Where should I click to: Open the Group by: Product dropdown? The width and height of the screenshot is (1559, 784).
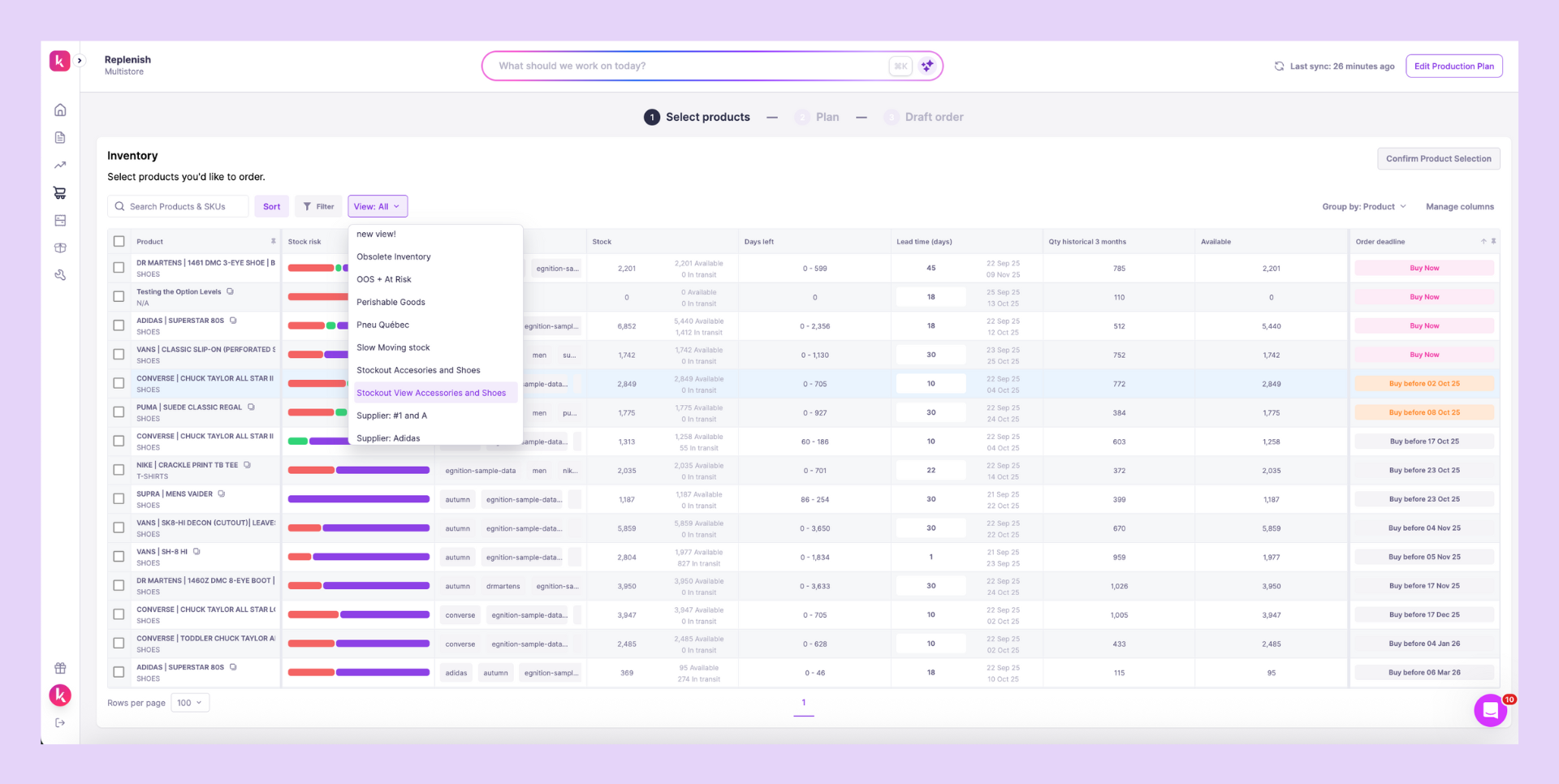[x=1363, y=206]
